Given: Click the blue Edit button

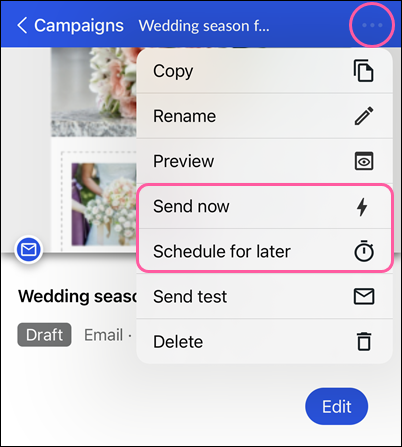Looking at the screenshot, I should point(337,406).
